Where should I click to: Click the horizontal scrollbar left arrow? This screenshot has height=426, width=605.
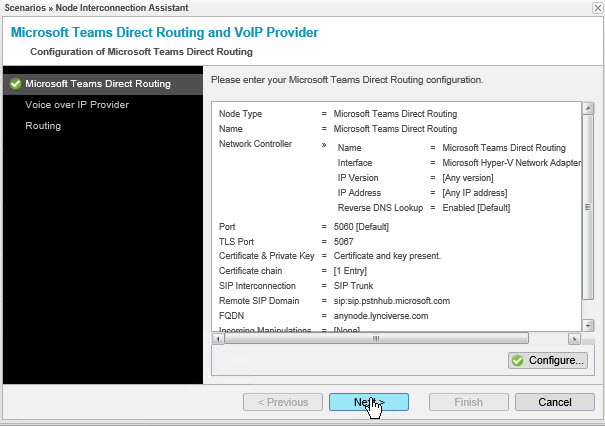[218, 338]
